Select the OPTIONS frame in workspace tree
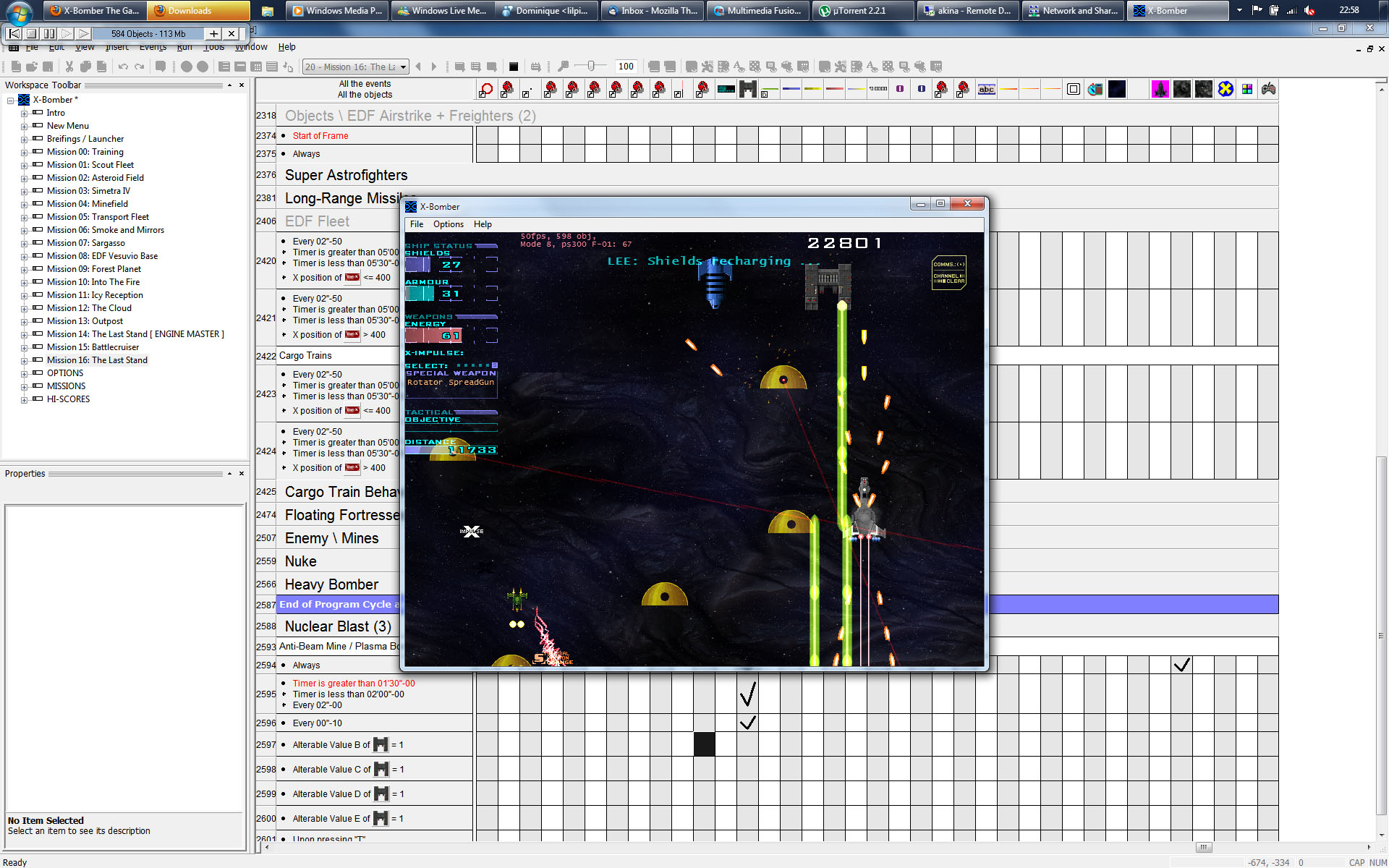This screenshot has height=868, width=1389. click(x=65, y=373)
